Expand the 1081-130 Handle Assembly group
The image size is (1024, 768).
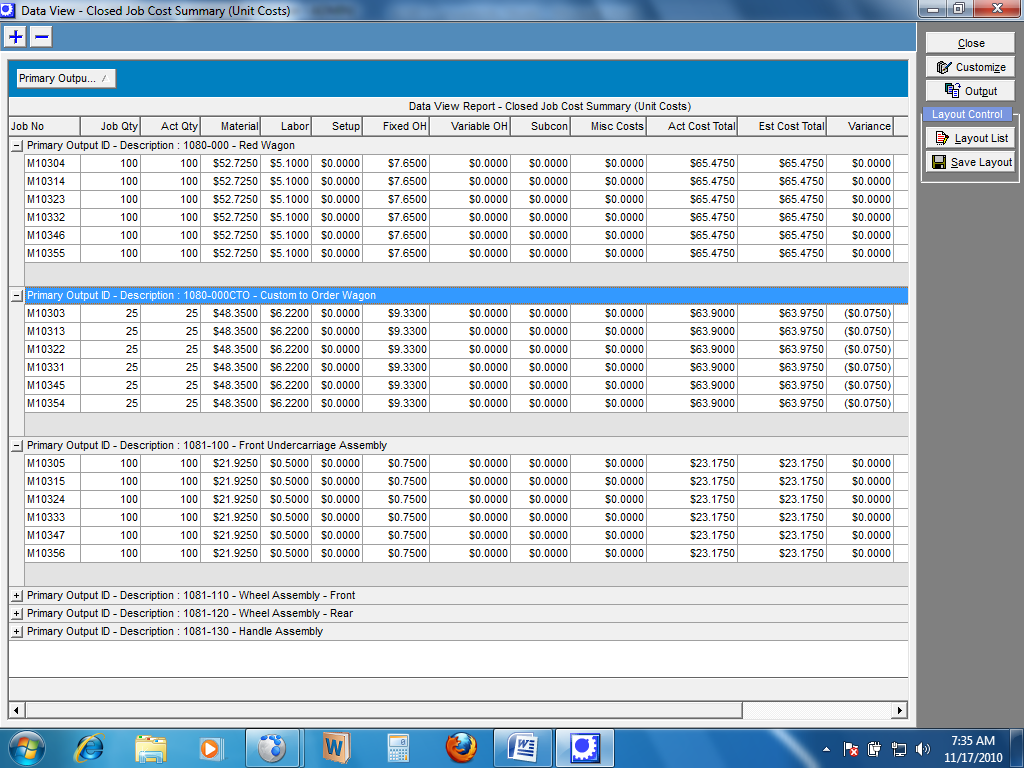[x=17, y=632]
